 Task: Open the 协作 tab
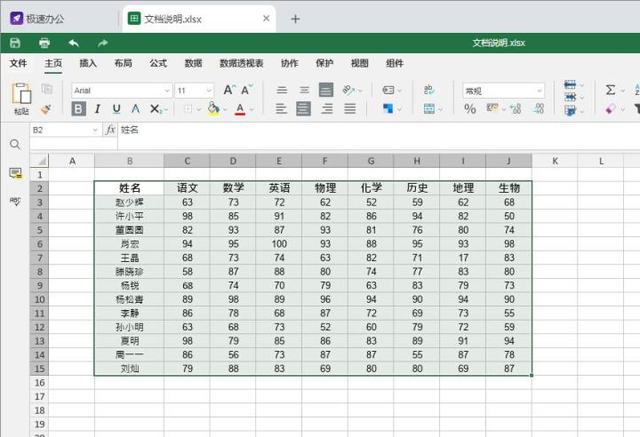(289, 63)
